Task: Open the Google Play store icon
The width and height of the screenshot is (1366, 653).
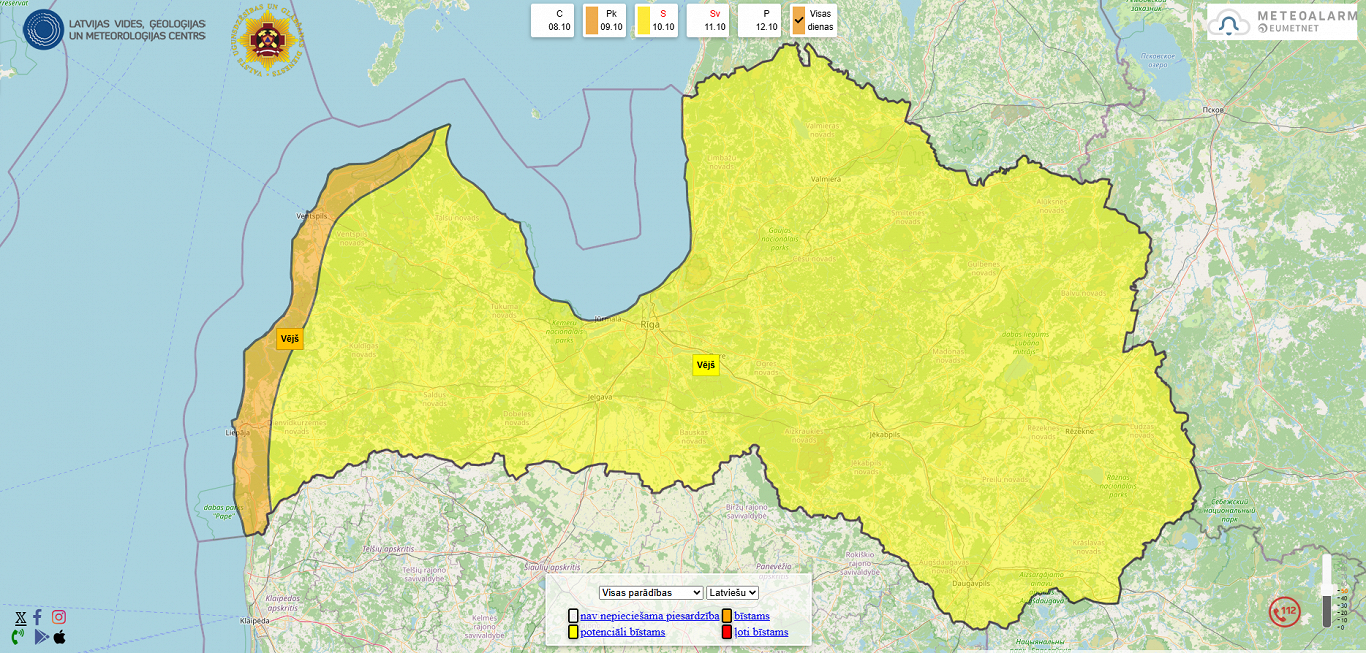Action: coord(41,636)
